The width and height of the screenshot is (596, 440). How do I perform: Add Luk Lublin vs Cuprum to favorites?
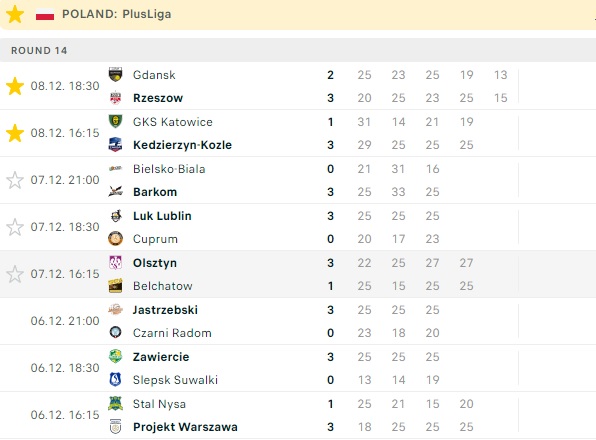[x=15, y=227]
